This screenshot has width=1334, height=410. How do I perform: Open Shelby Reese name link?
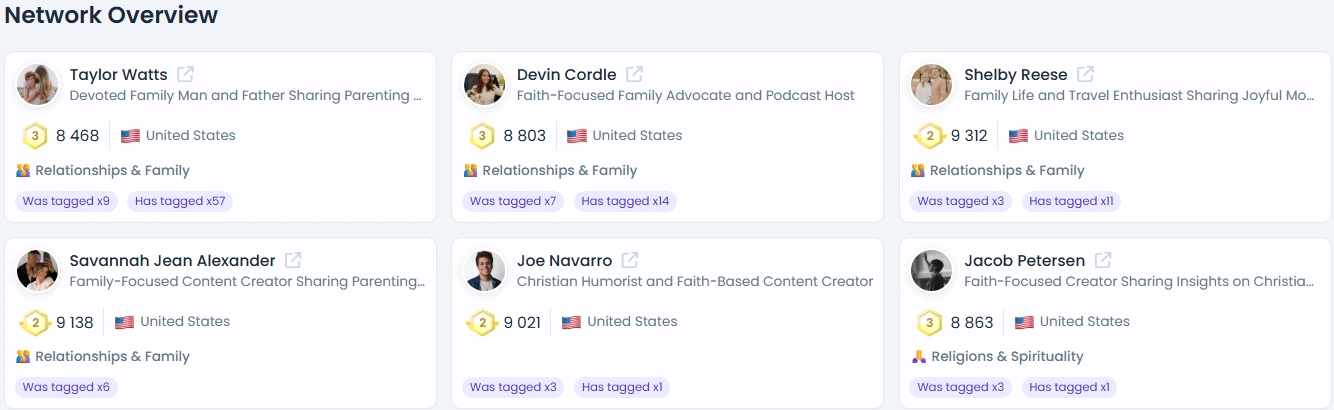pos(1016,75)
